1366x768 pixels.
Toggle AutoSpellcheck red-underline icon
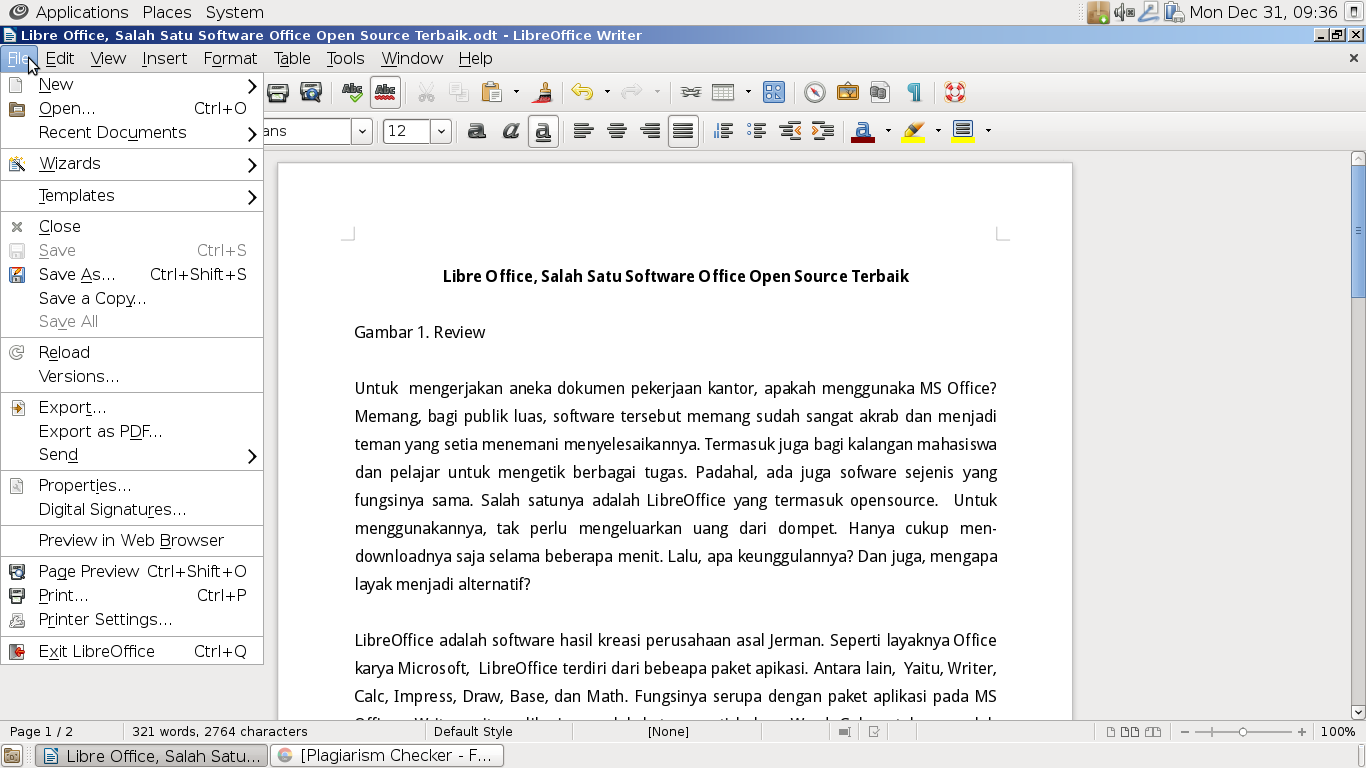coord(385,93)
